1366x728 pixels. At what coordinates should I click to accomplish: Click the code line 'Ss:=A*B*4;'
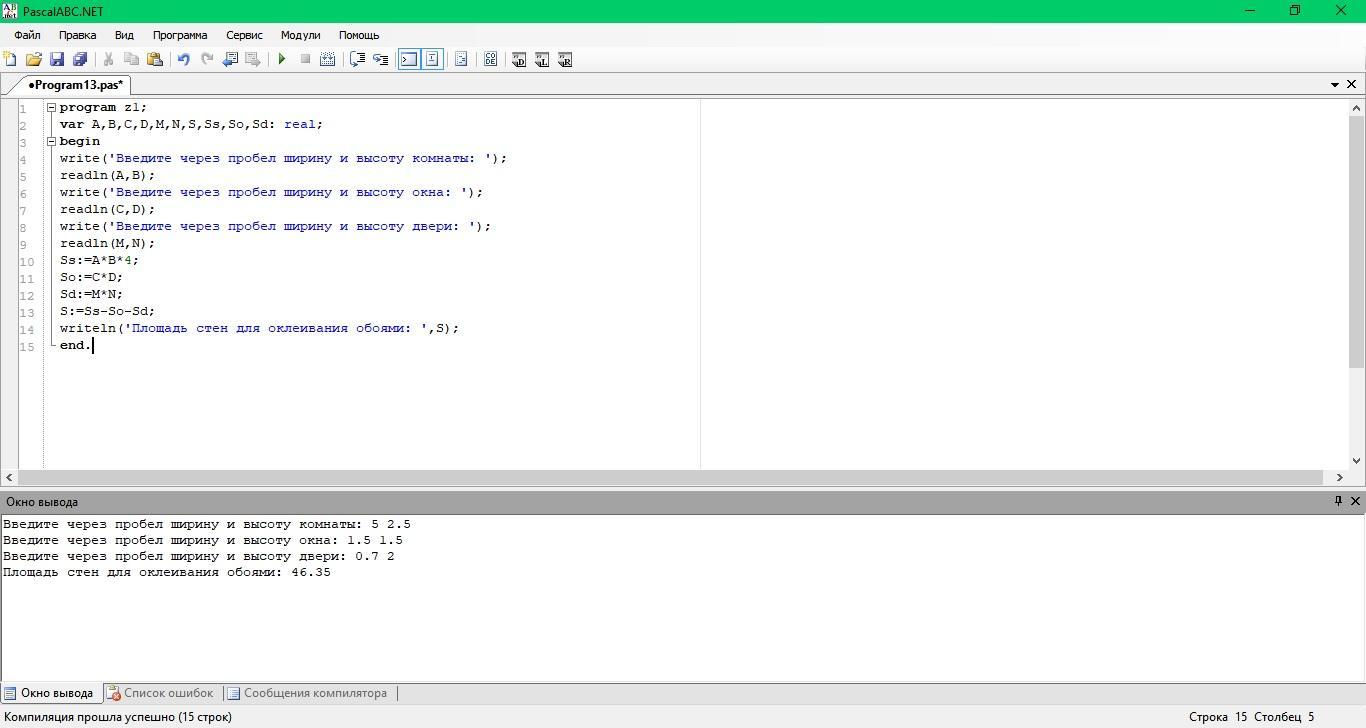99,260
